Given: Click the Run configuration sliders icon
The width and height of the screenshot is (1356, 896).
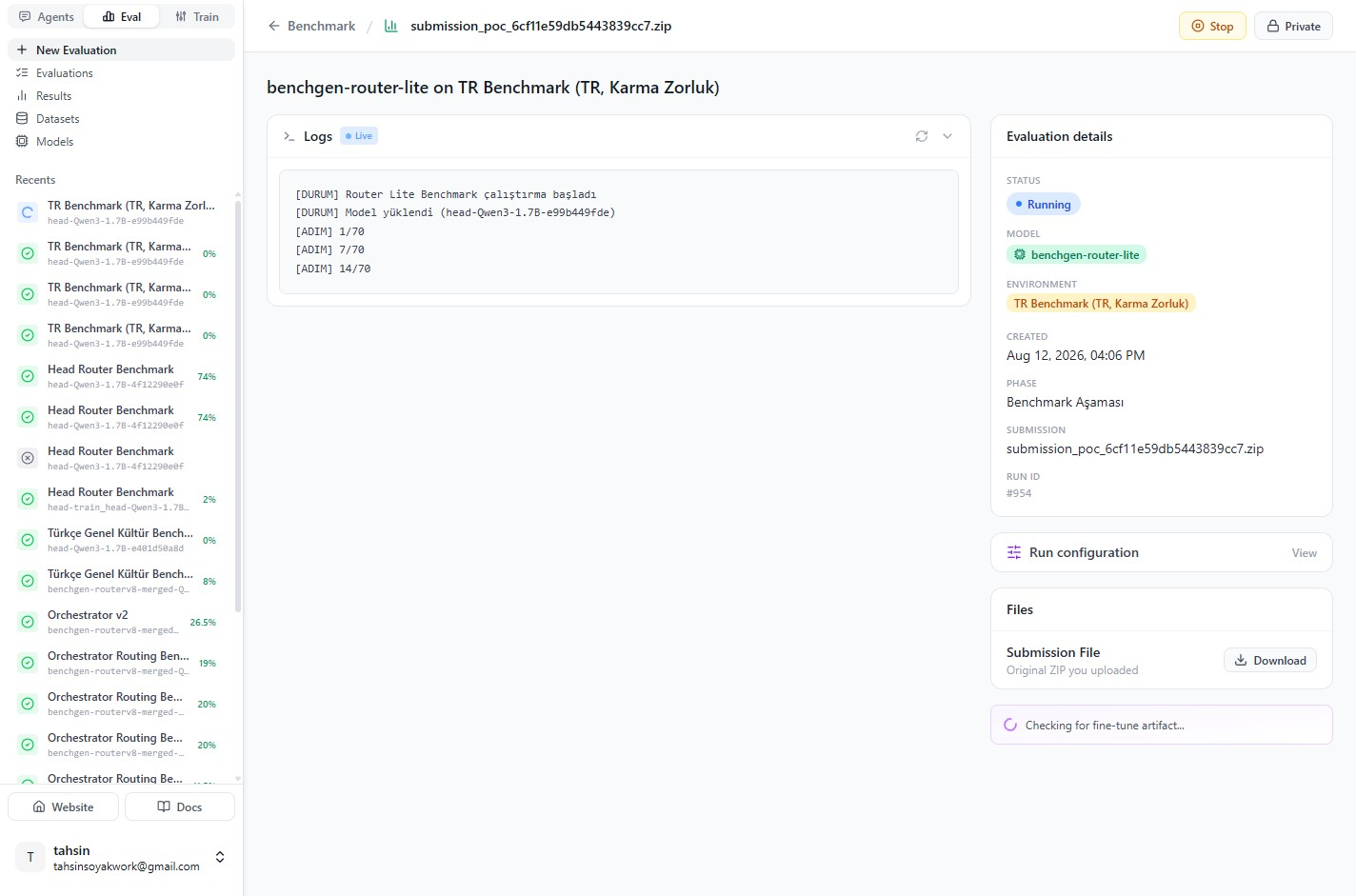Looking at the screenshot, I should pos(1014,552).
